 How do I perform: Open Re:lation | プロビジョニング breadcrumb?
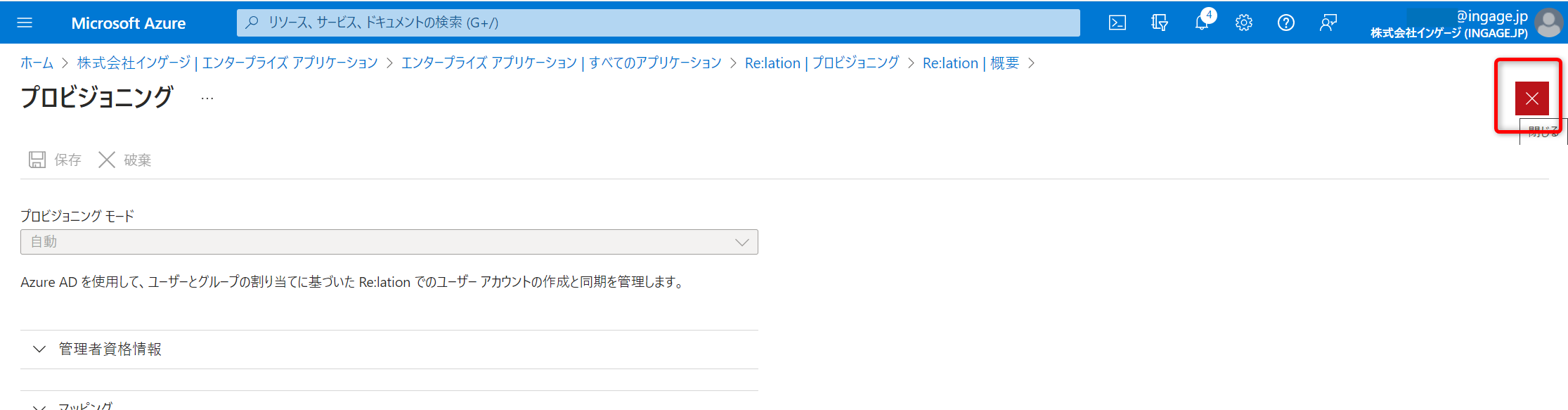pyautogui.click(x=822, y=63)
